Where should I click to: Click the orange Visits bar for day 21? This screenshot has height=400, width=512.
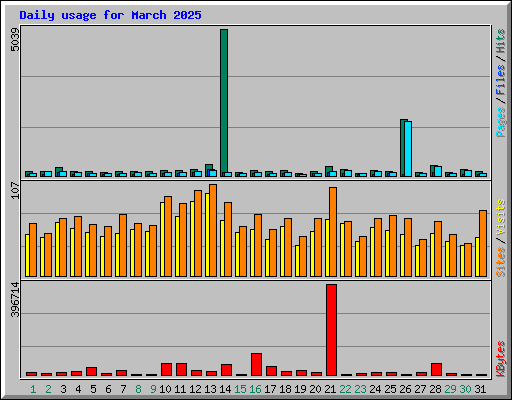pyautogui.click(x=333, y=232)
